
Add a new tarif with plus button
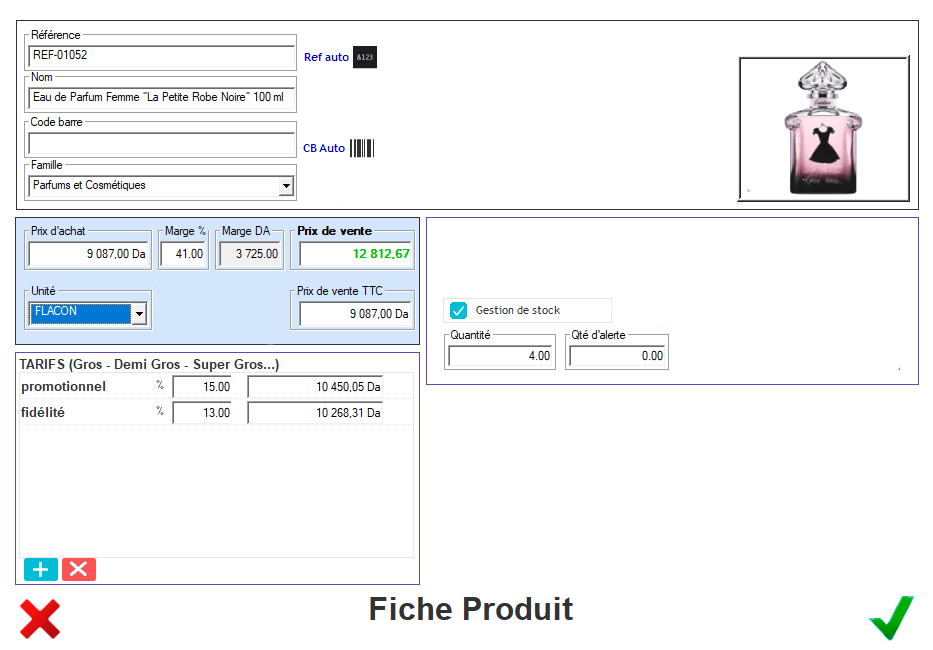pos(41,570)
